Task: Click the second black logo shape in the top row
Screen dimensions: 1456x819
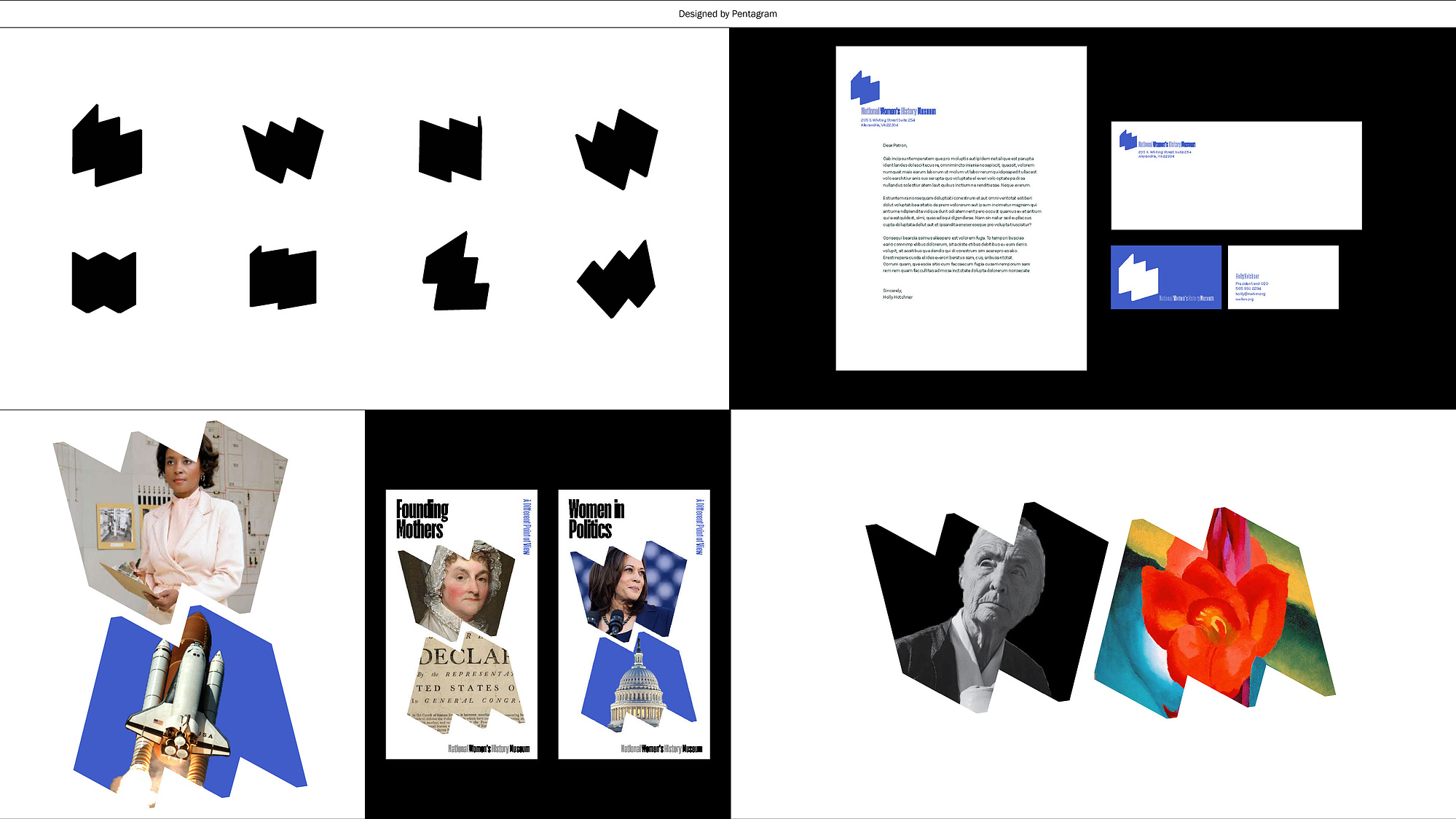Action: pyautogui.click(x=283, y=149)
